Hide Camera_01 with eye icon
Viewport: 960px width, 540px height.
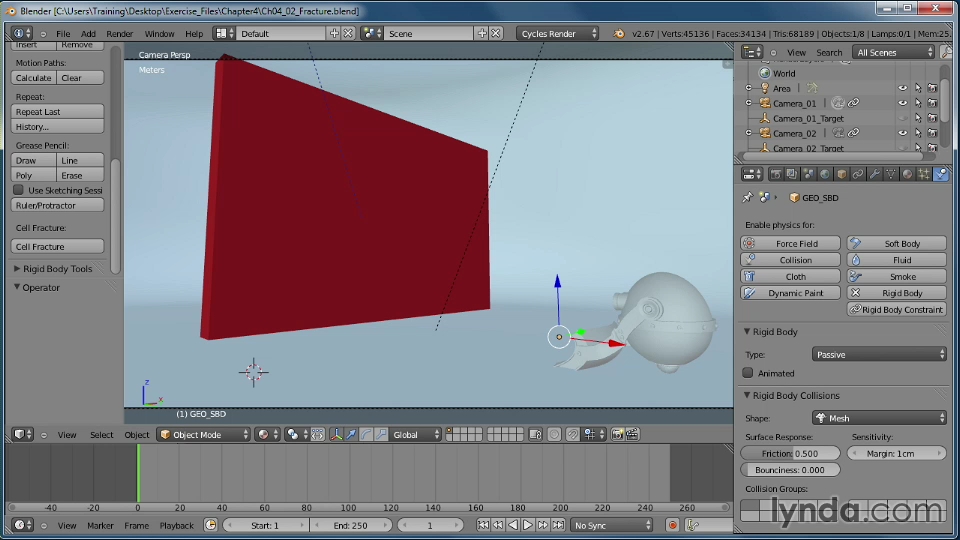coord(902,103)
